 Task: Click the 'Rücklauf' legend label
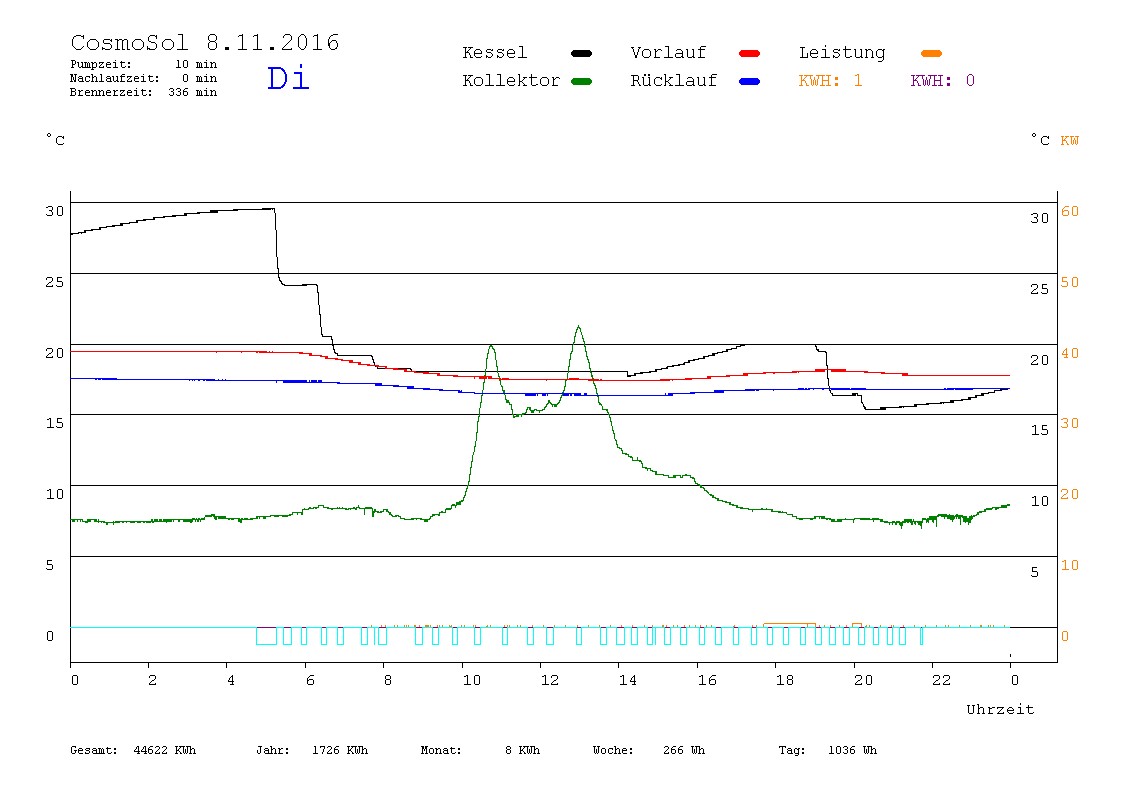click(674, 81)
